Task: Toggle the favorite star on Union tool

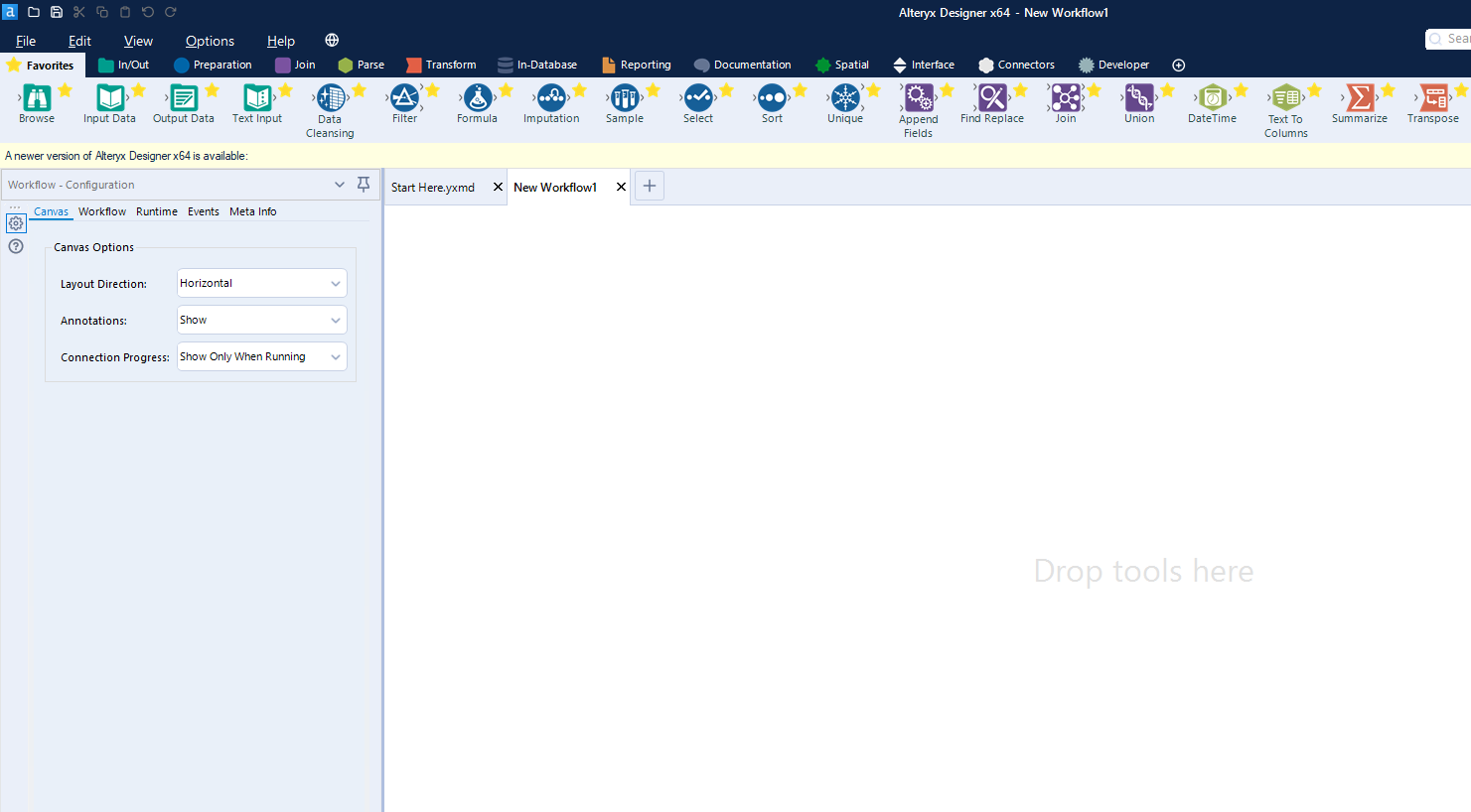Action: pos(1165,88)
